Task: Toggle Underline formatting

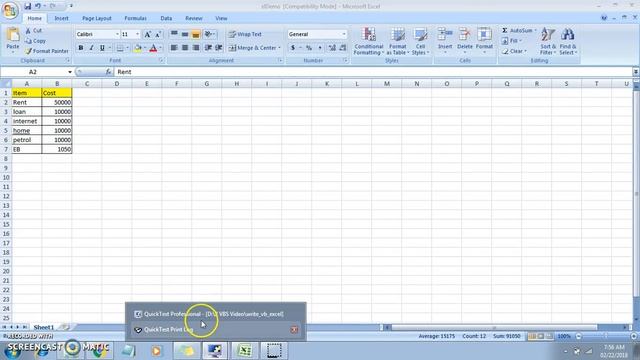Action: (102, 48)
